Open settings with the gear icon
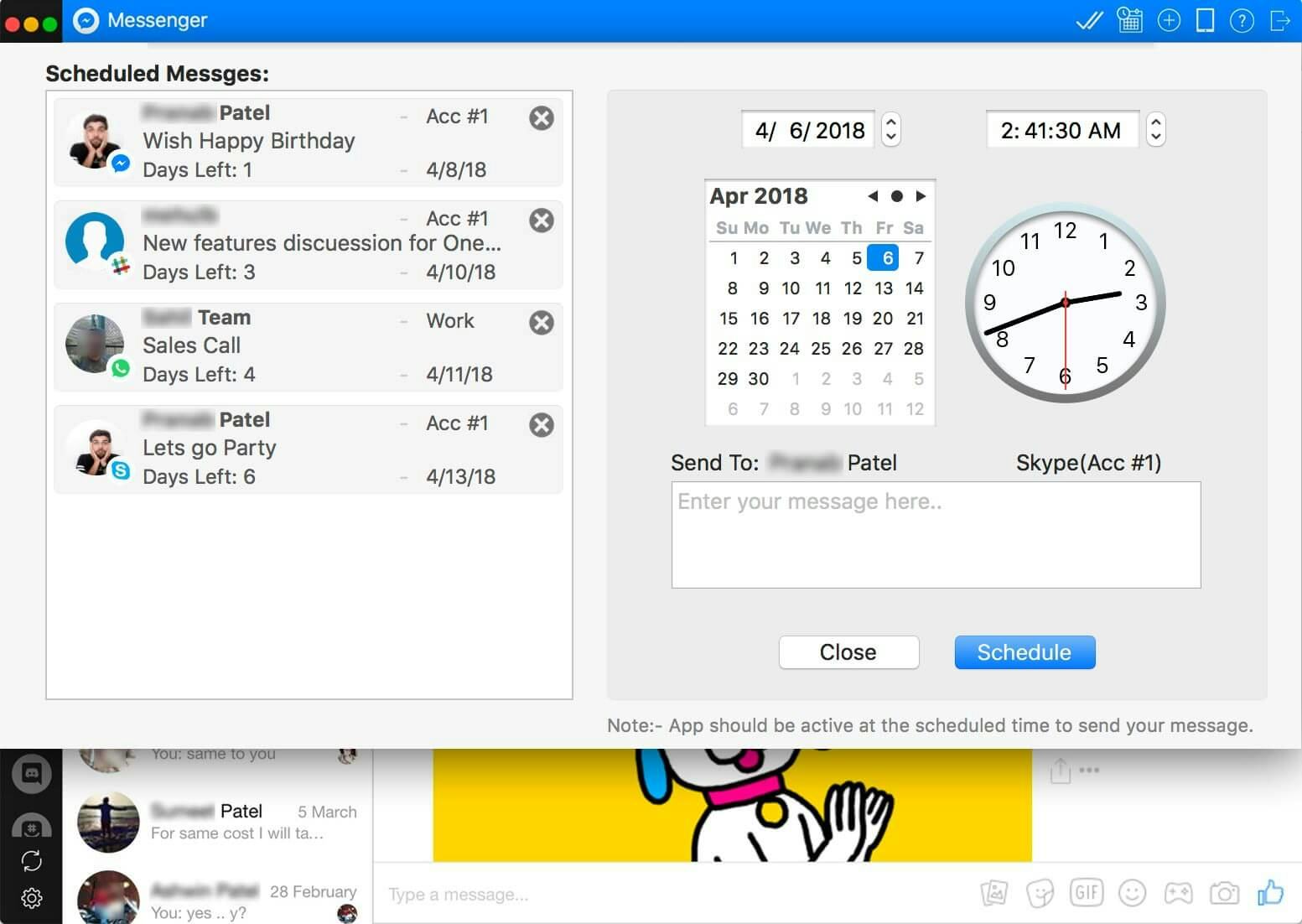The width and height of the screenshot is (1302, 924). [x=32, y=898]
